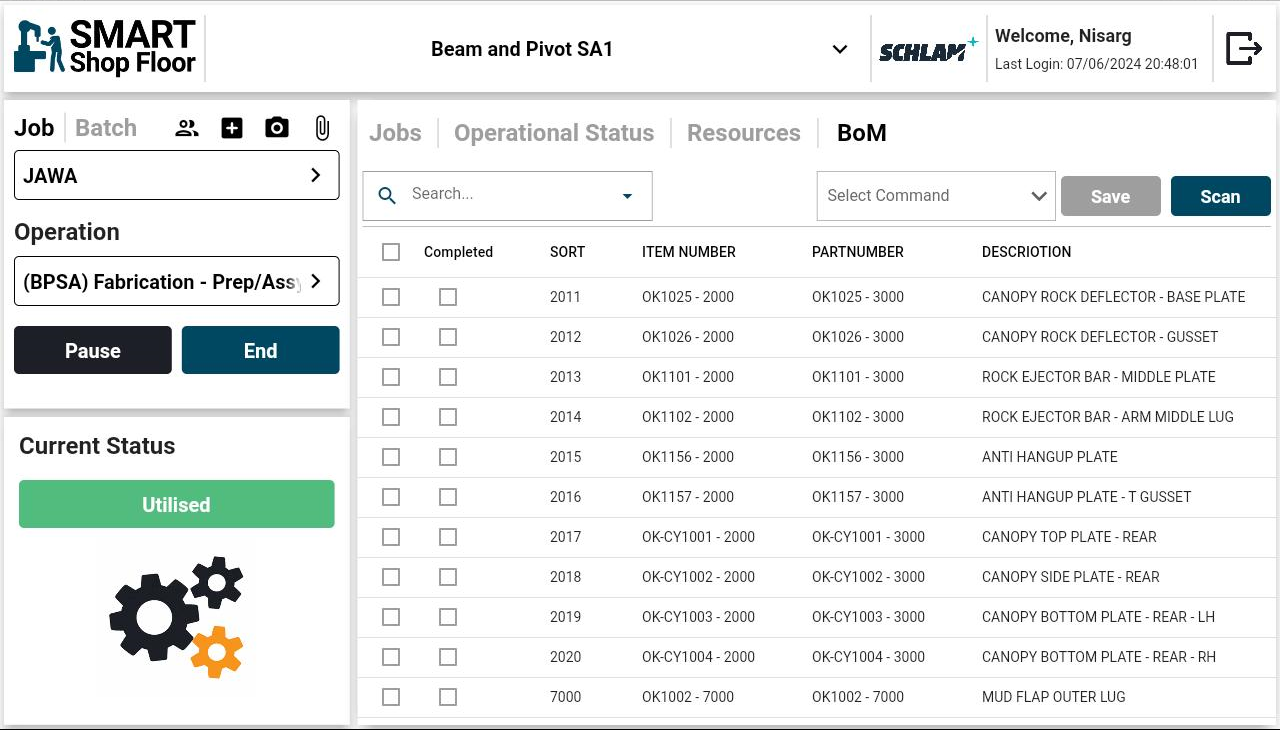Viewport: 1280px width, 730px height.
Task: Click the logout icon in the header
Action: (x=1243, y=48)
